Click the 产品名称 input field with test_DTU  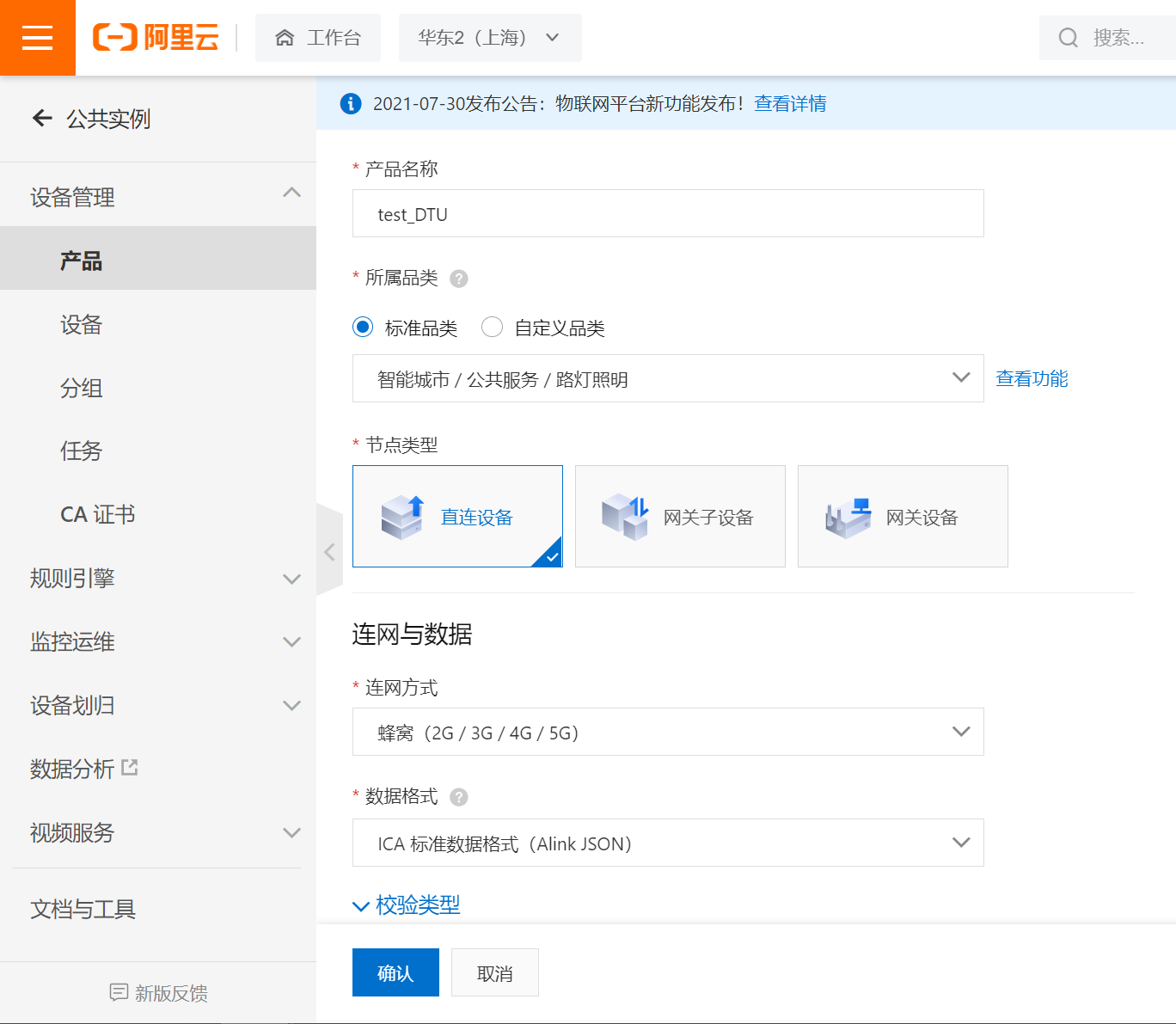point(668,213)
